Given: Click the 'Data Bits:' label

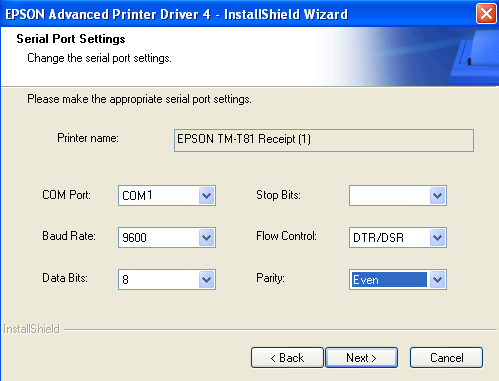Looking at the screenshot, I should 65,278.
